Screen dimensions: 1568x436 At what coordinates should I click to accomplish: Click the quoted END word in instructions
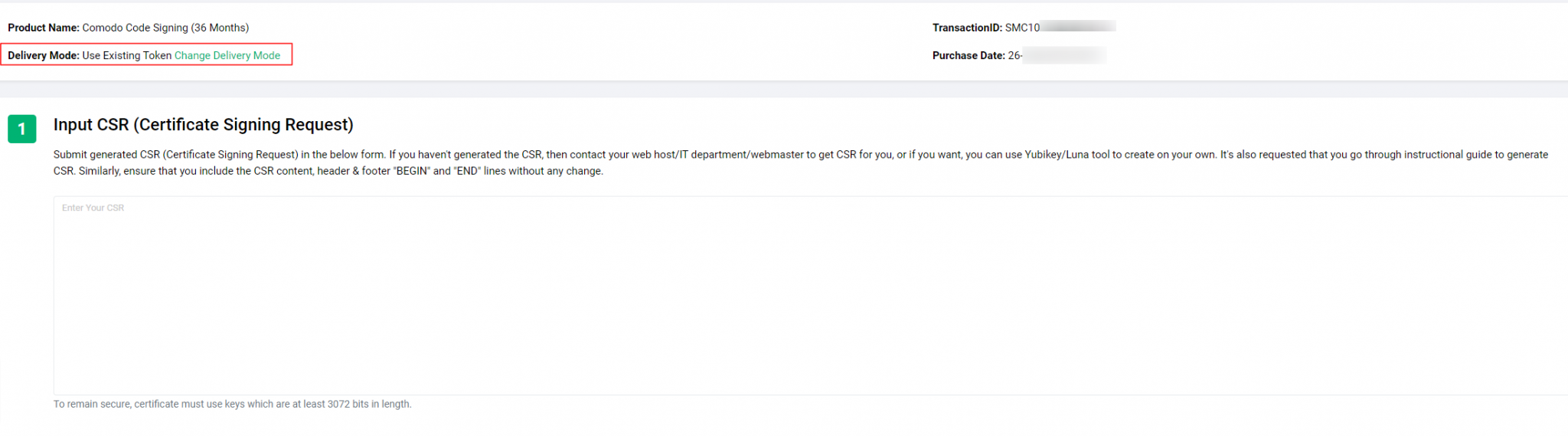(467, 171)
